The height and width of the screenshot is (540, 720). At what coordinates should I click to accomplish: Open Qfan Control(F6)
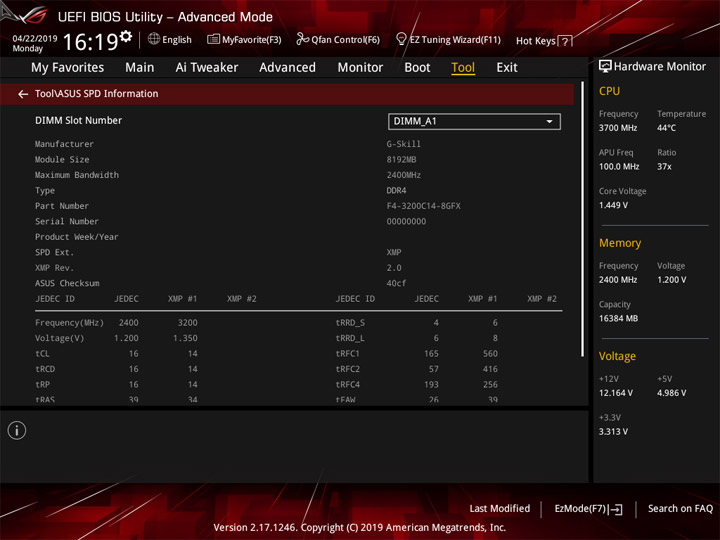point(338,39)
